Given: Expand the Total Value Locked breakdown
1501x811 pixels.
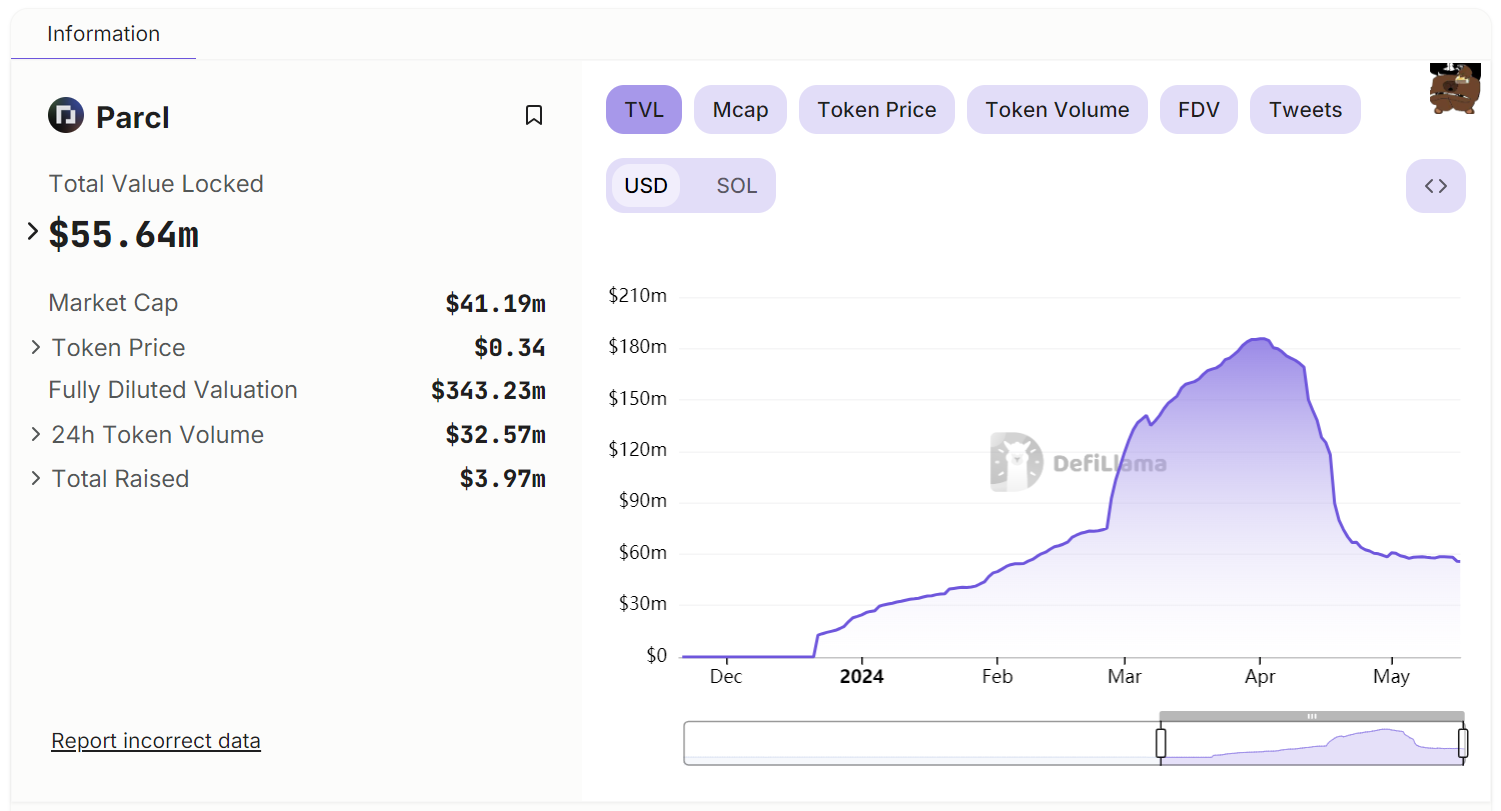Looking at the screenshot, I should coord(33,232).
